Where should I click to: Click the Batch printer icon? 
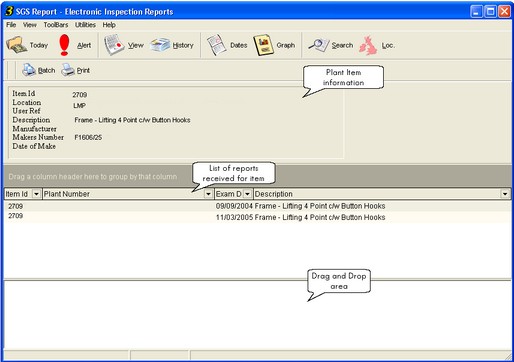pyautogui.click(x=29, y=70)
